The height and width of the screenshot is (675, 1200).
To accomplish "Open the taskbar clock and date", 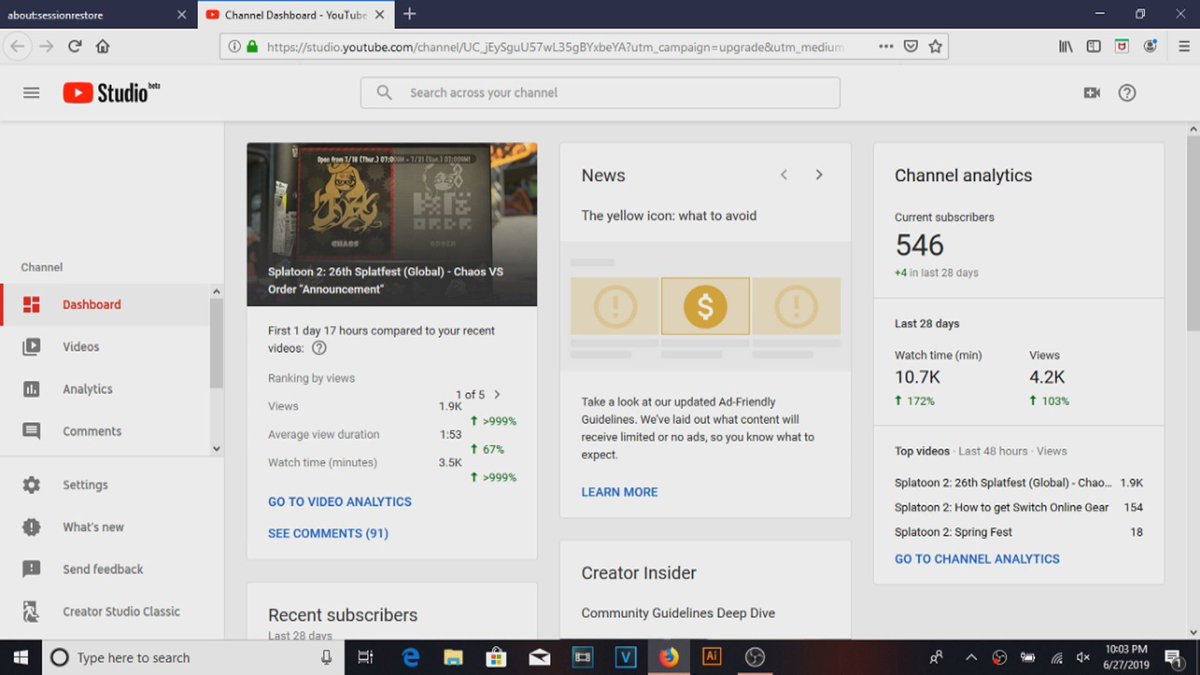I will coord(1127,657).
